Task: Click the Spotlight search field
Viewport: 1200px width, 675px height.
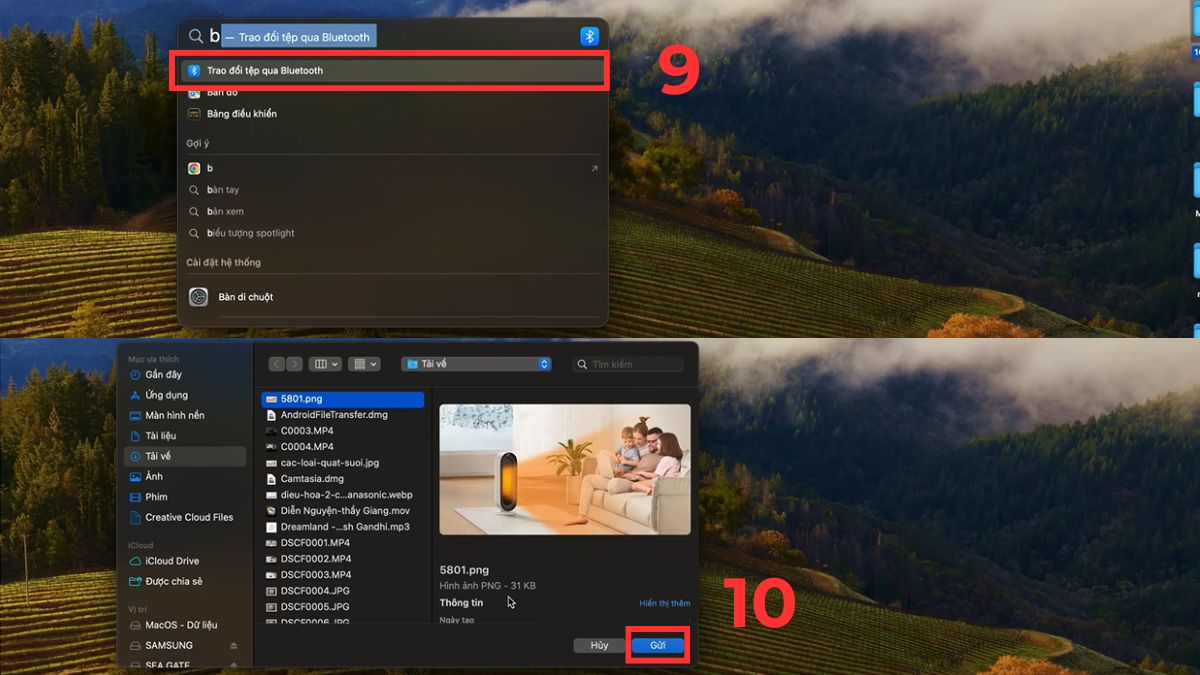Action: (392, 37)
